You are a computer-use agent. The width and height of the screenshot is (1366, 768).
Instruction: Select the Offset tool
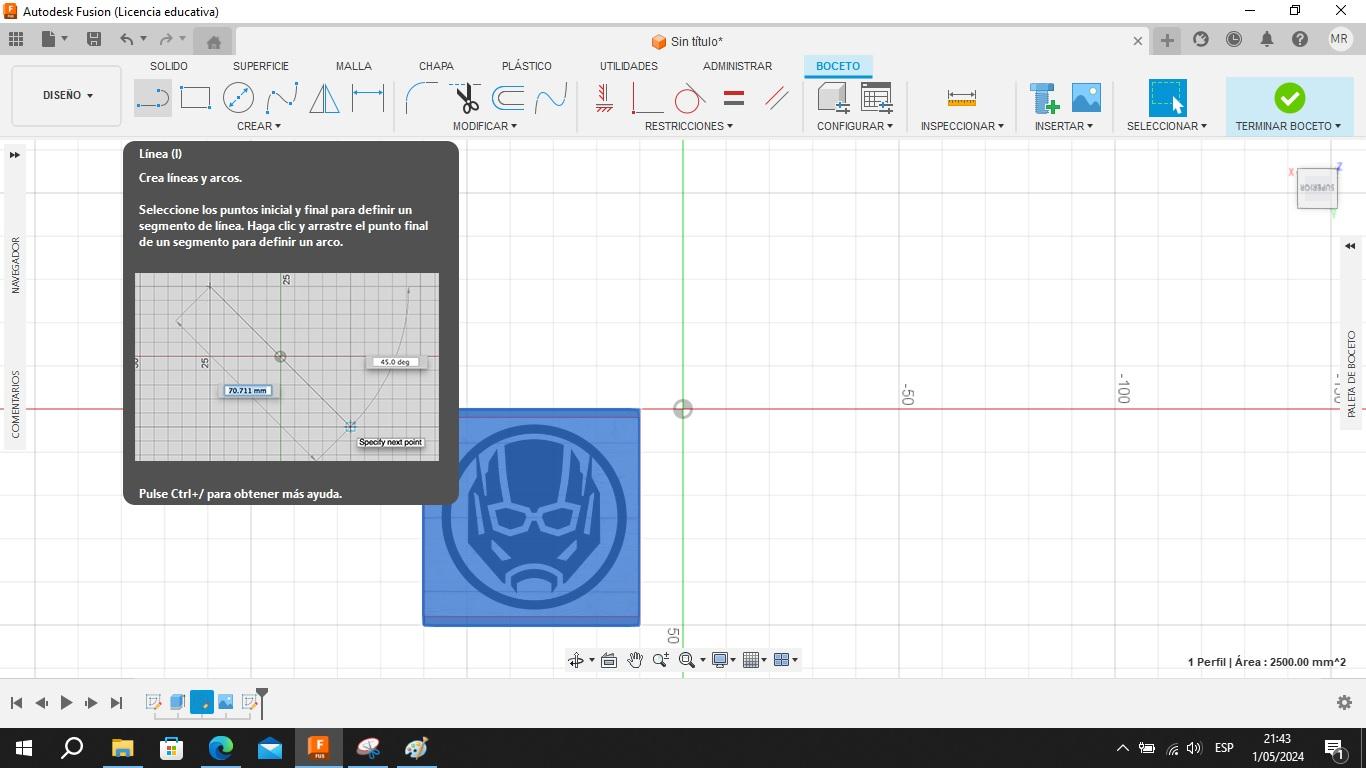(x=508, y=98)
